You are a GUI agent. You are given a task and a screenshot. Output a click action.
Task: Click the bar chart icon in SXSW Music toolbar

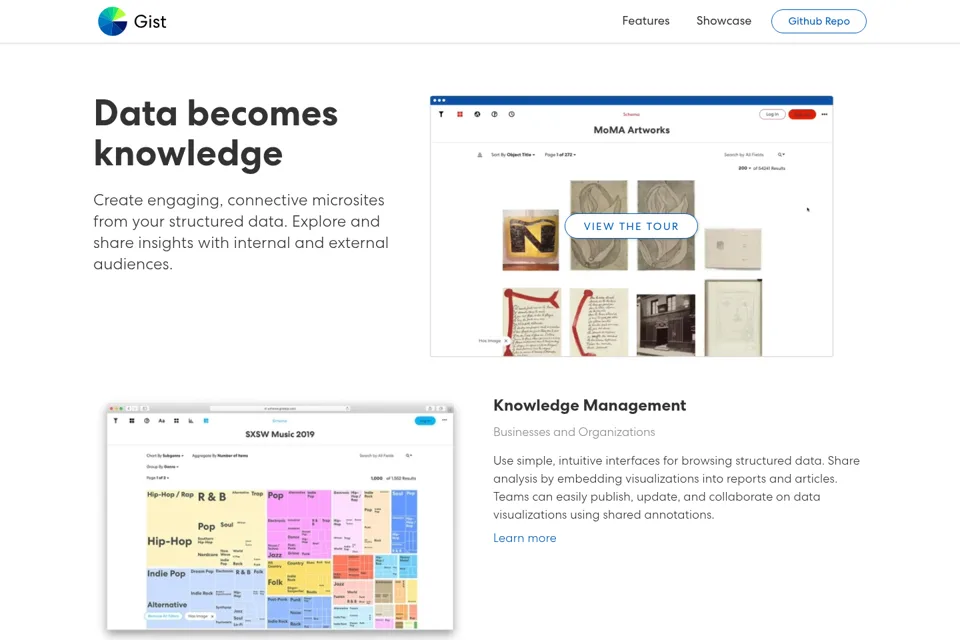click(191, 421)
